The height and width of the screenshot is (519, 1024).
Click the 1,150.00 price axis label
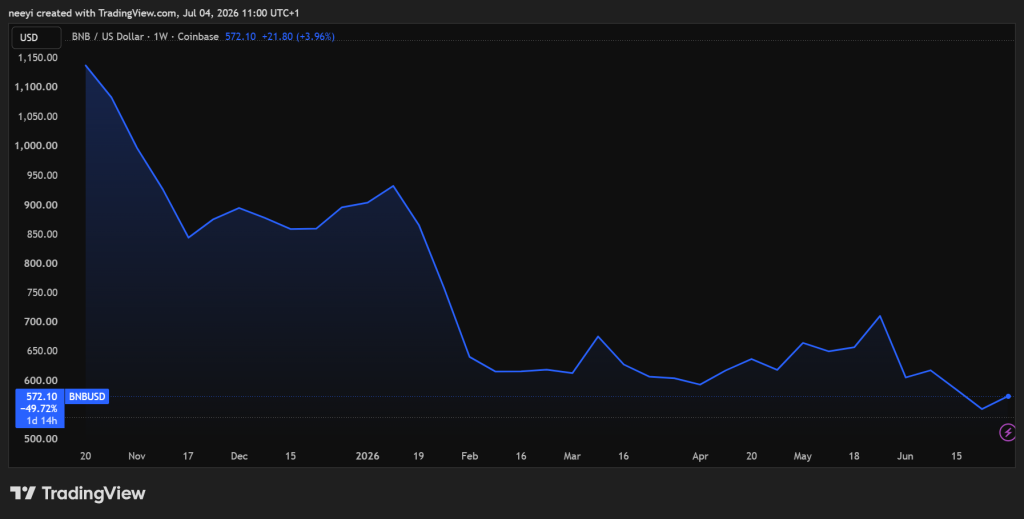pyautogui.click(x=38, y=57)
